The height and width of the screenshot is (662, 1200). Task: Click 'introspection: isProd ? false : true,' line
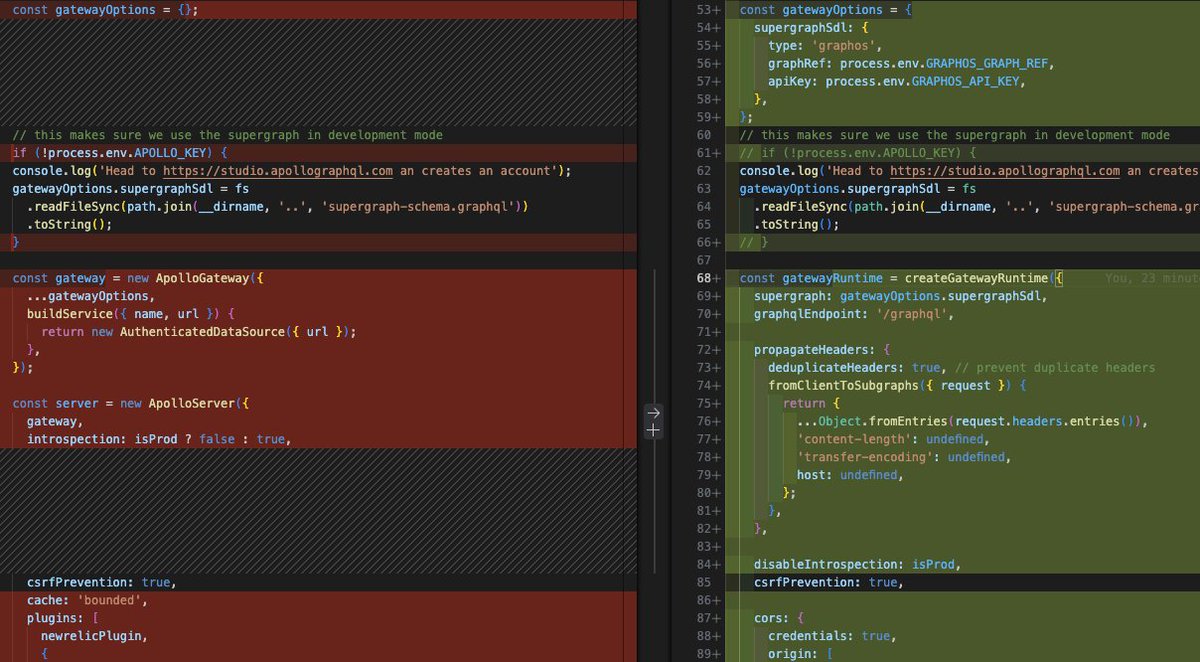click(x=159, y=439)
